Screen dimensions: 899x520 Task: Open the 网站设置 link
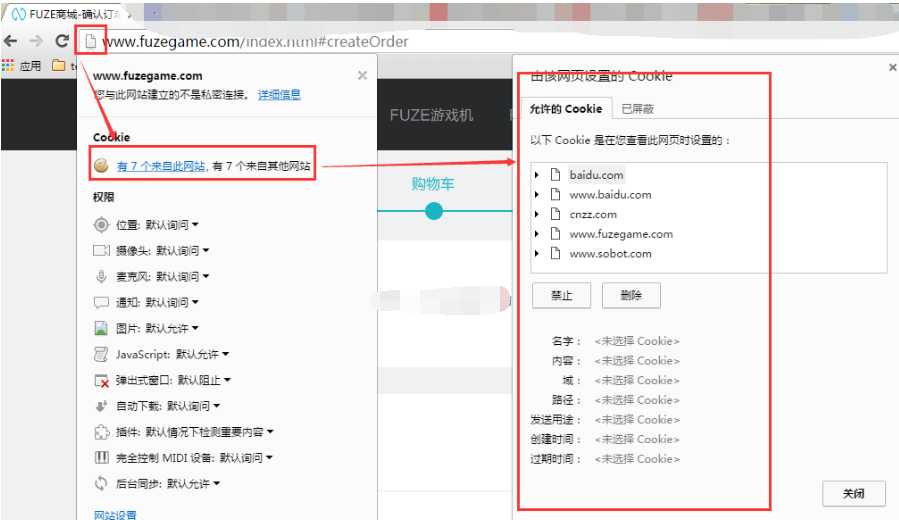[115, 514]
